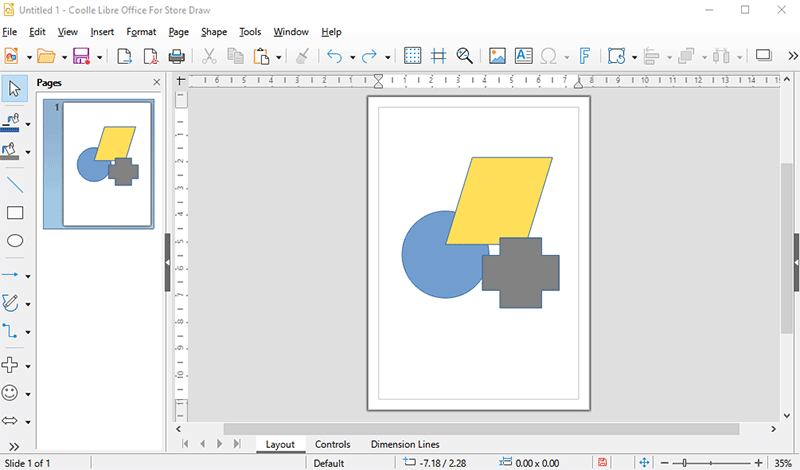Select the page 1 thumbnail in Pages panel
Viewport: 800px width, 470px height.
[107, 163]
